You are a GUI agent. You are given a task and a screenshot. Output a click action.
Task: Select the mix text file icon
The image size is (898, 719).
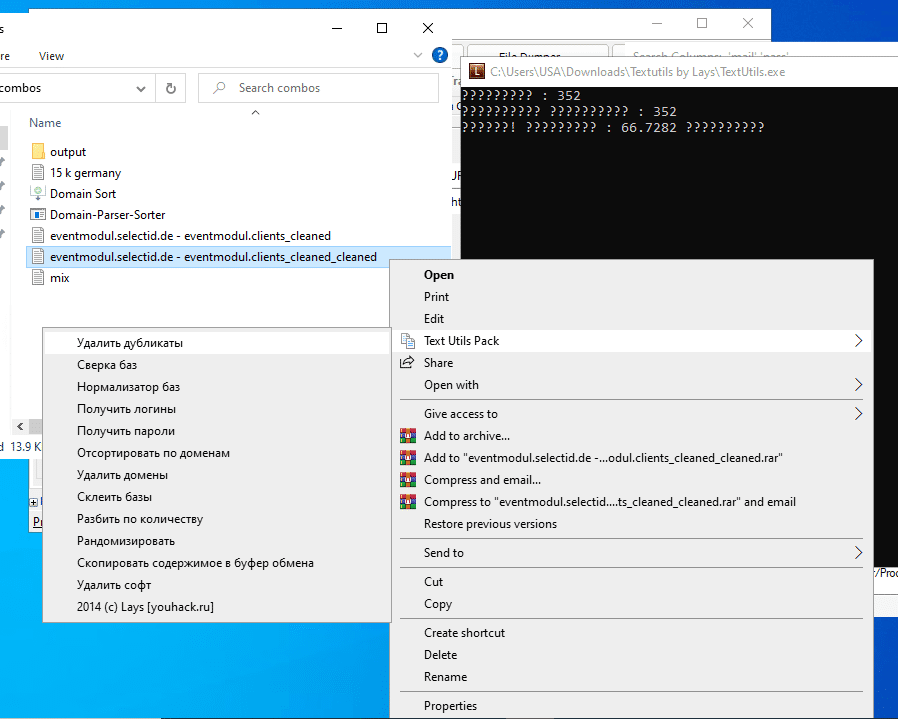click(x=38, y=278)
